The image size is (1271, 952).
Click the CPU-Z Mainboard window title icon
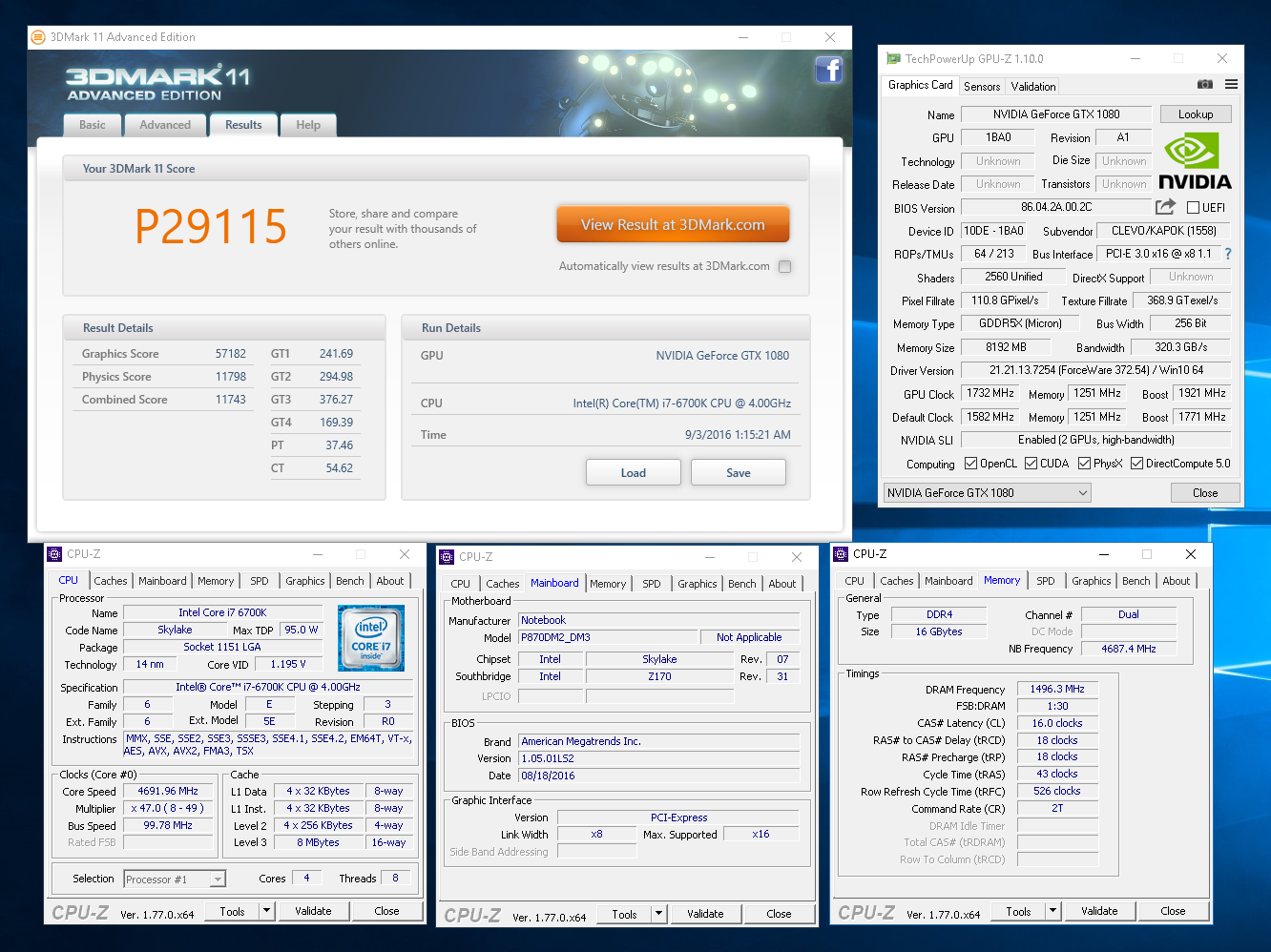[x=447, y=557]
